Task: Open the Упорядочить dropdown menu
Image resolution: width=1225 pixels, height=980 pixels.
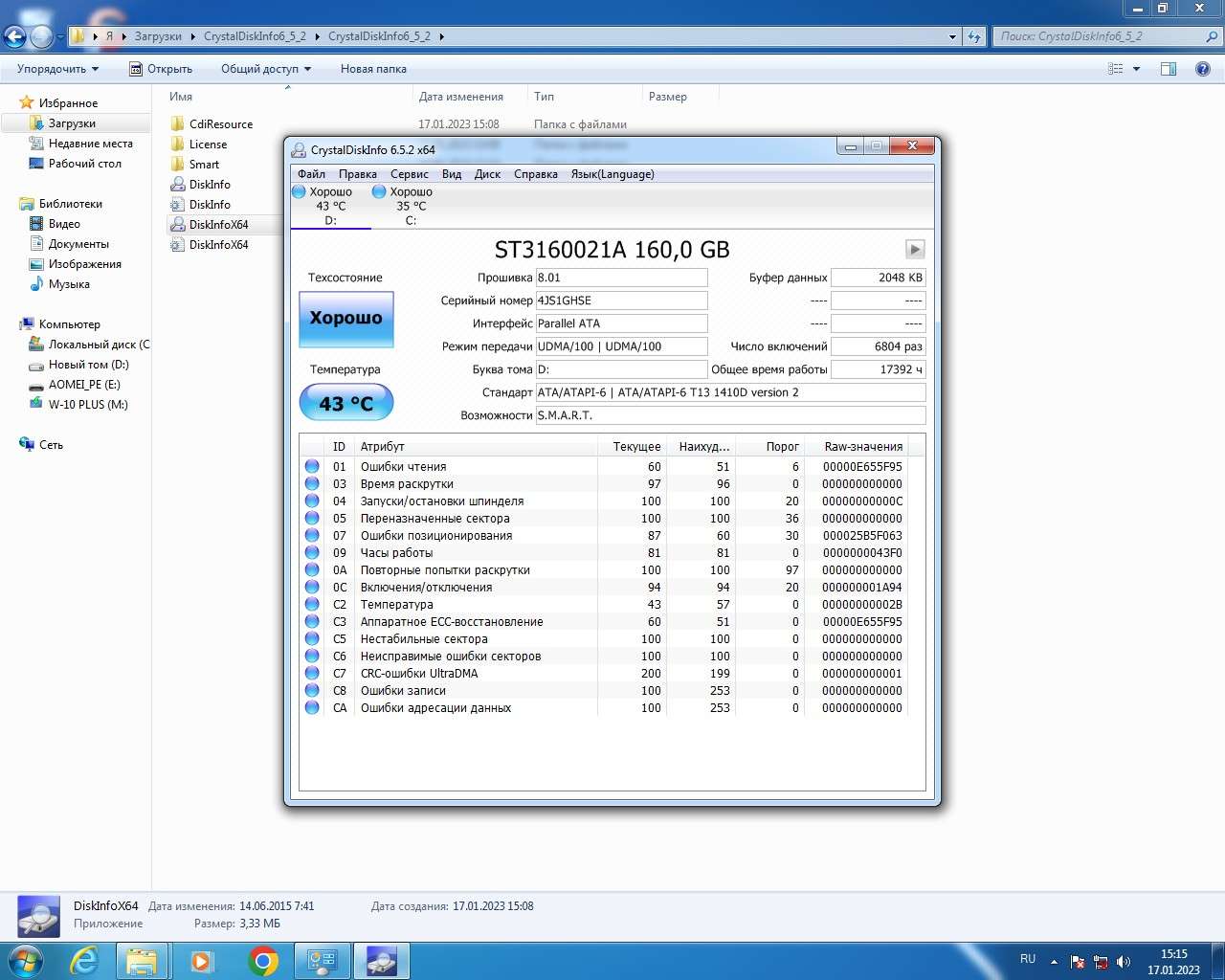Action: click(x=57, y=69)
